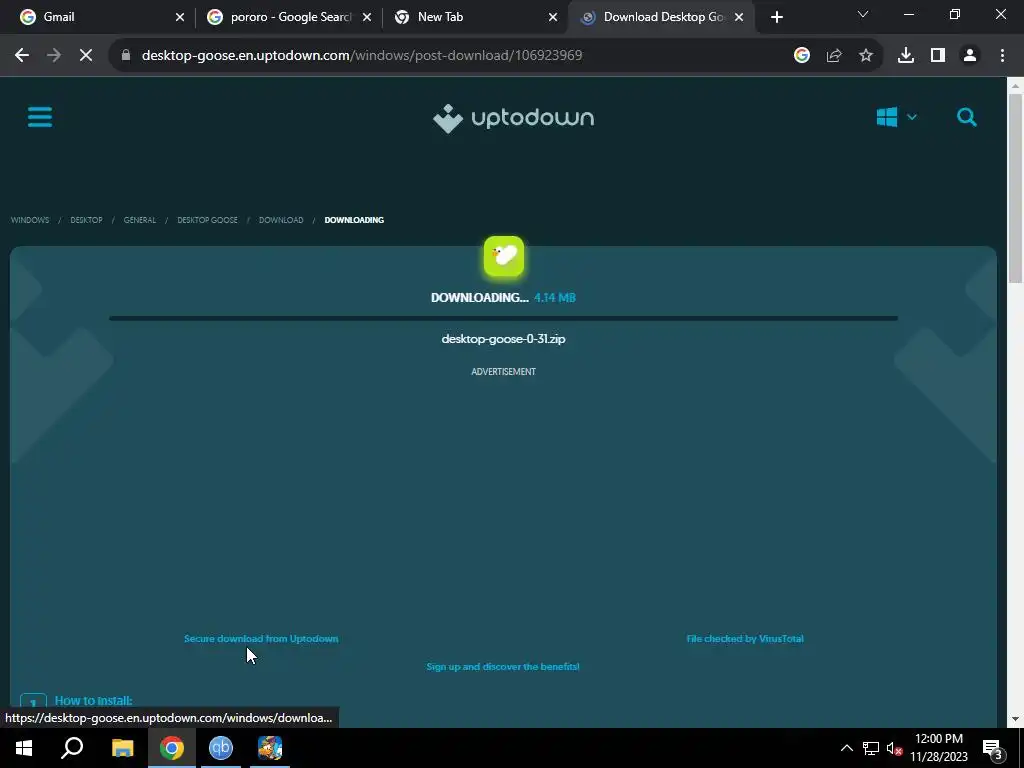The width and height of the screenshot is (1024, 768).
Task: Click the download progress bar
Action: coord(504,319)
